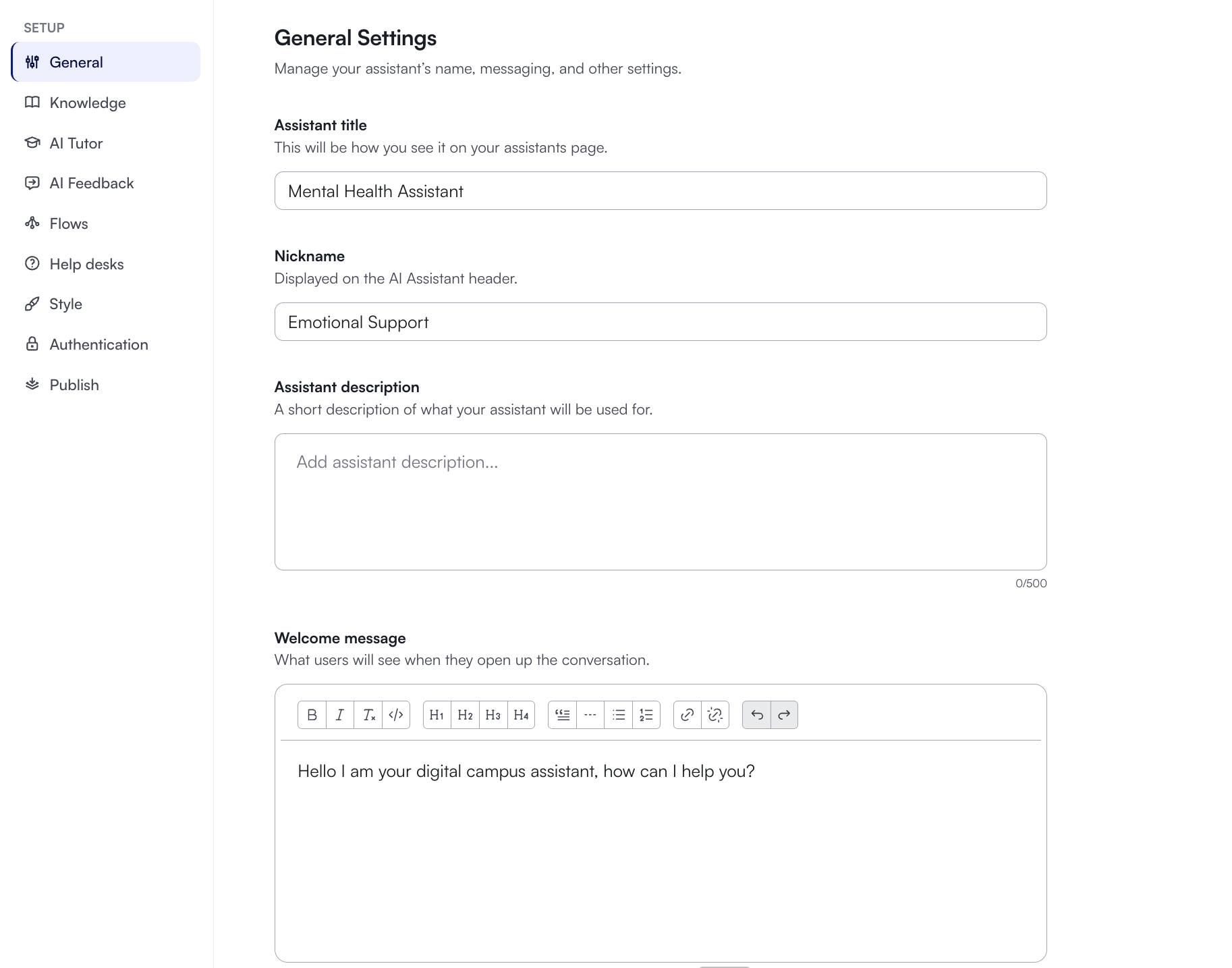Click into the welcome message text body
This screenshot has width=1232, height=968.
pyautogui.click(x=661, y=849)
